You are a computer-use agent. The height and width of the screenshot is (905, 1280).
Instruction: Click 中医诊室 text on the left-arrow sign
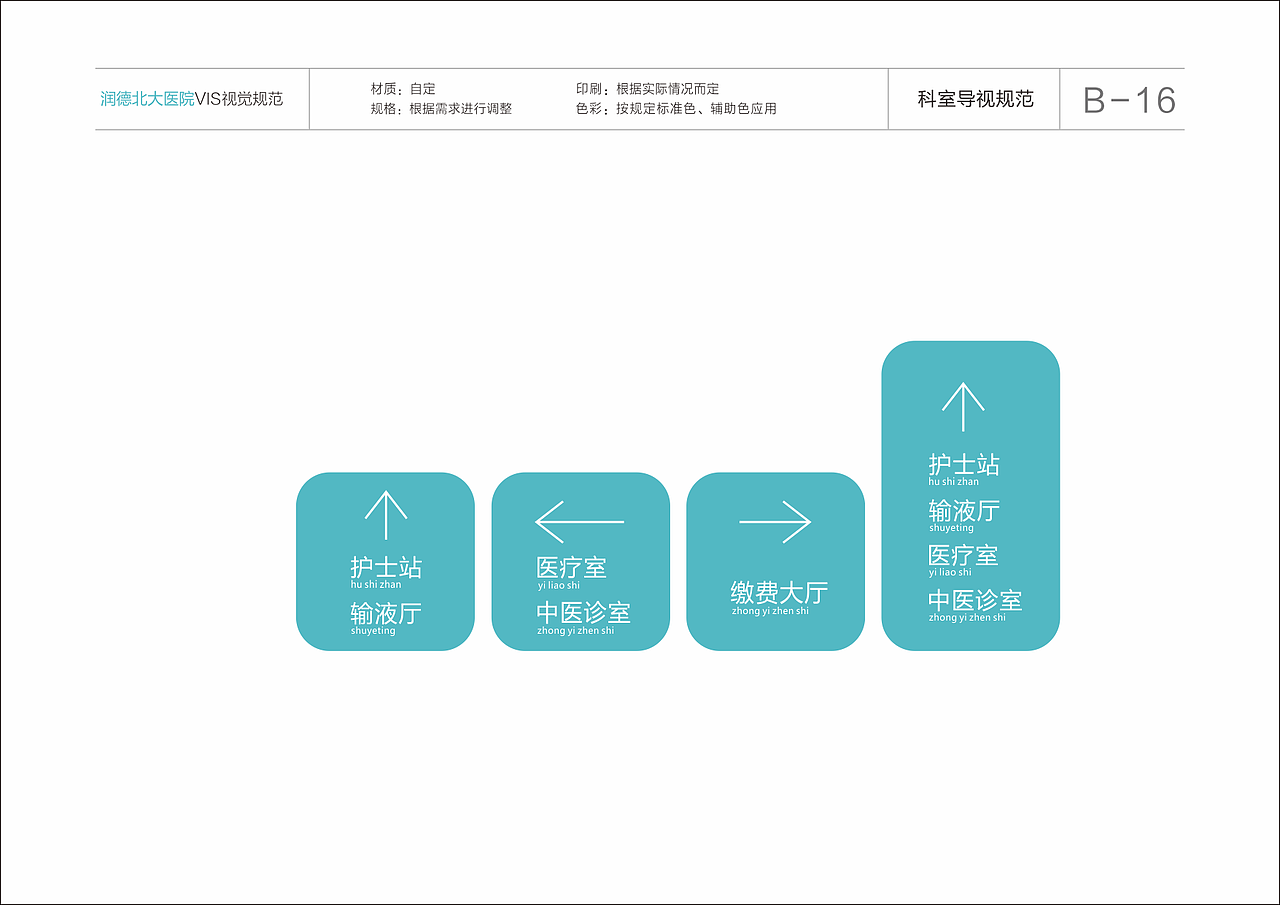[581, 611]
